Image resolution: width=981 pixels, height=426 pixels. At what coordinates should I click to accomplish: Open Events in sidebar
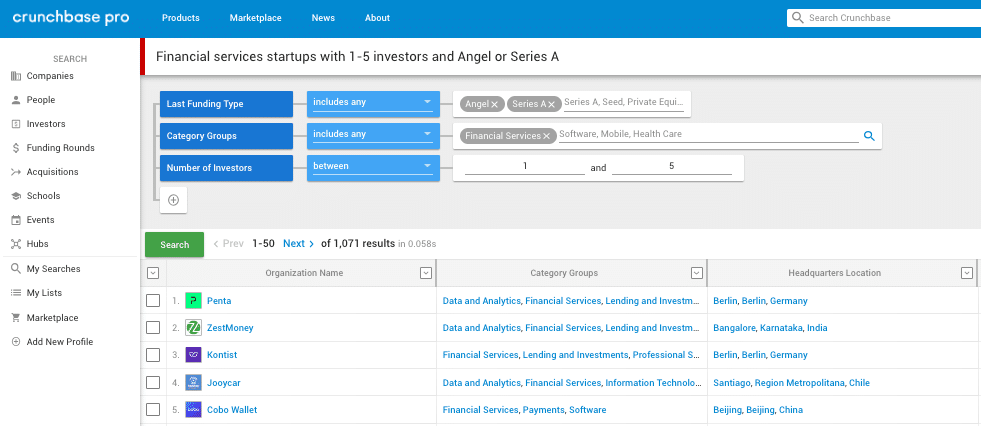(x=33, y=220)
